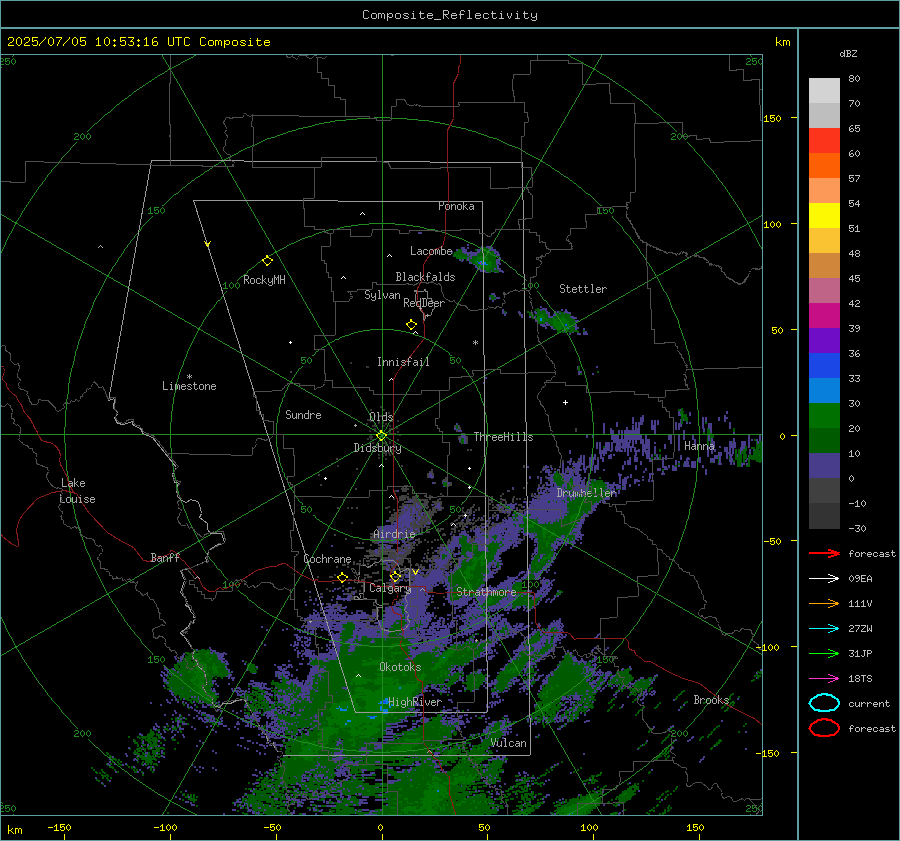The width and height of the screenshot is (900, 841).
Task: Click the yellow diamond marker by RockyMH
Action: [267, 261]
